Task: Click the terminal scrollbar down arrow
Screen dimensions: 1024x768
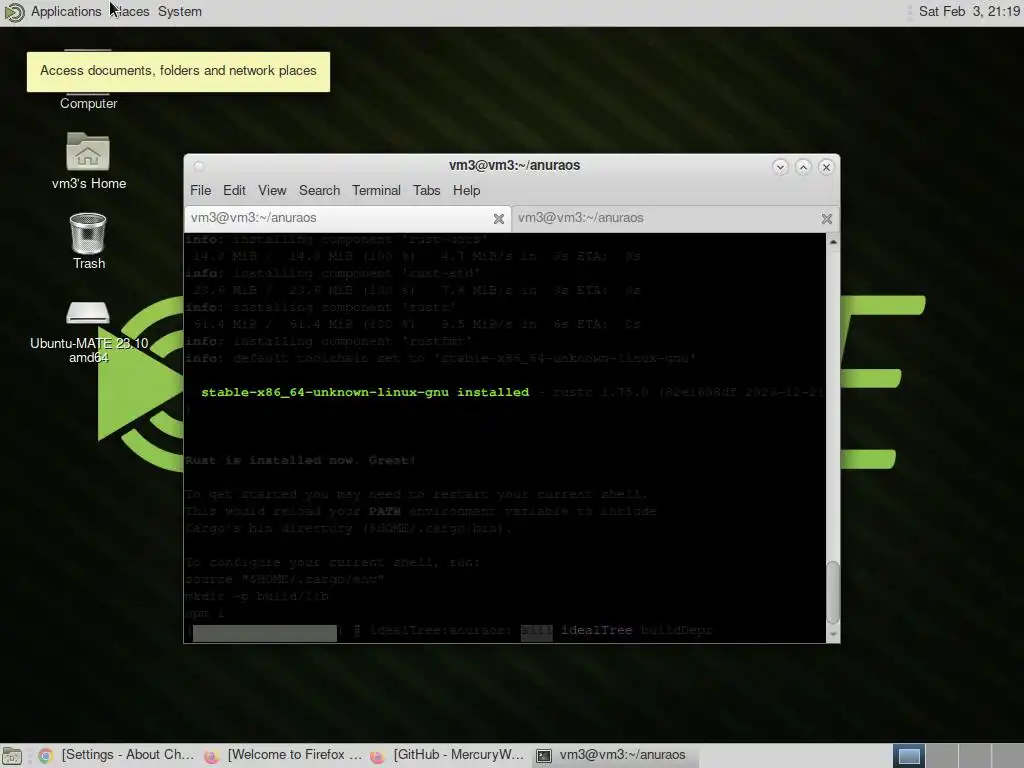Action: coord(833,634)
